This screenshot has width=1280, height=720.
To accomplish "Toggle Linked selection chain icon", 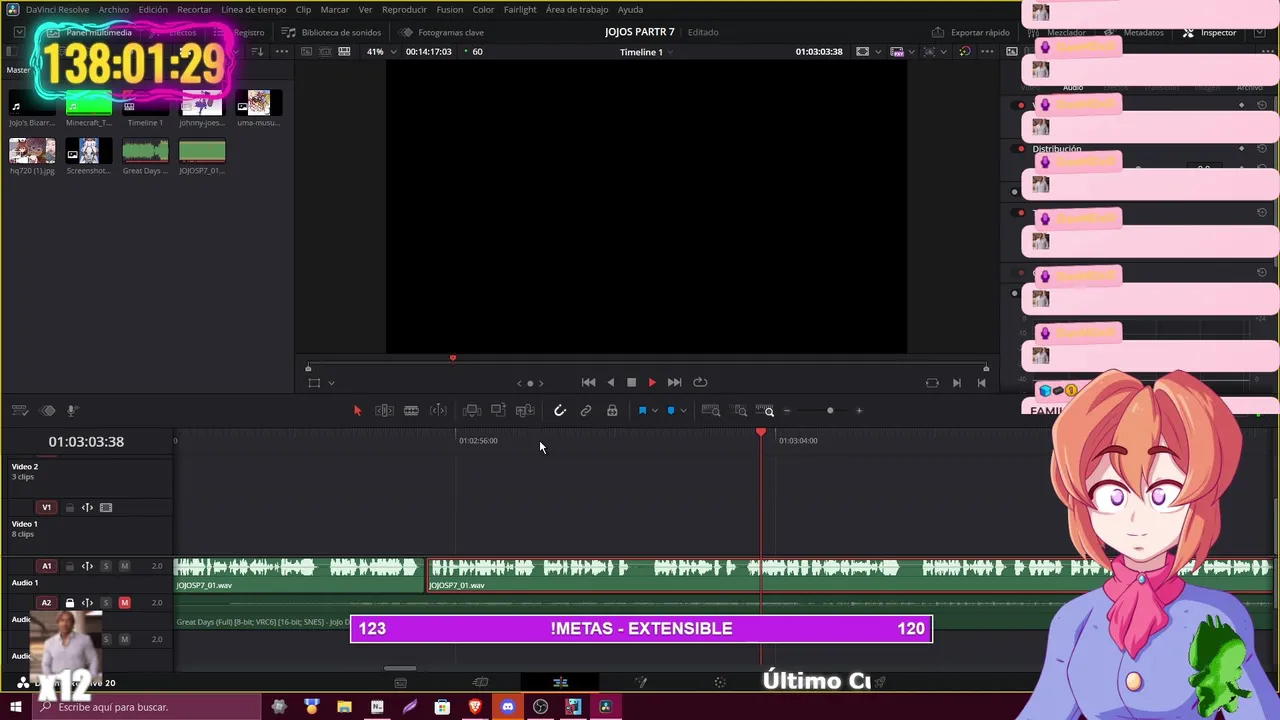I will [586, 411].
